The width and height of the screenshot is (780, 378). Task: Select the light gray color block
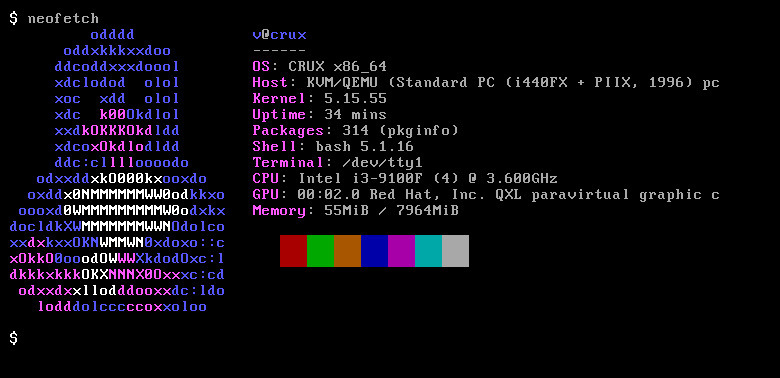click(455, 251)
